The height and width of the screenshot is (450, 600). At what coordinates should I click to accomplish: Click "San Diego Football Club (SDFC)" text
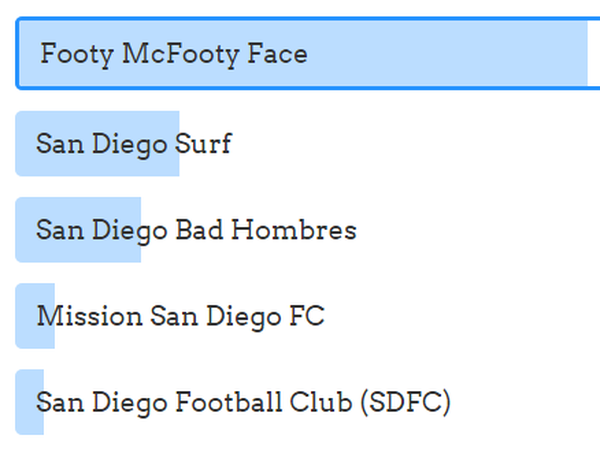[x=243, y=403]
